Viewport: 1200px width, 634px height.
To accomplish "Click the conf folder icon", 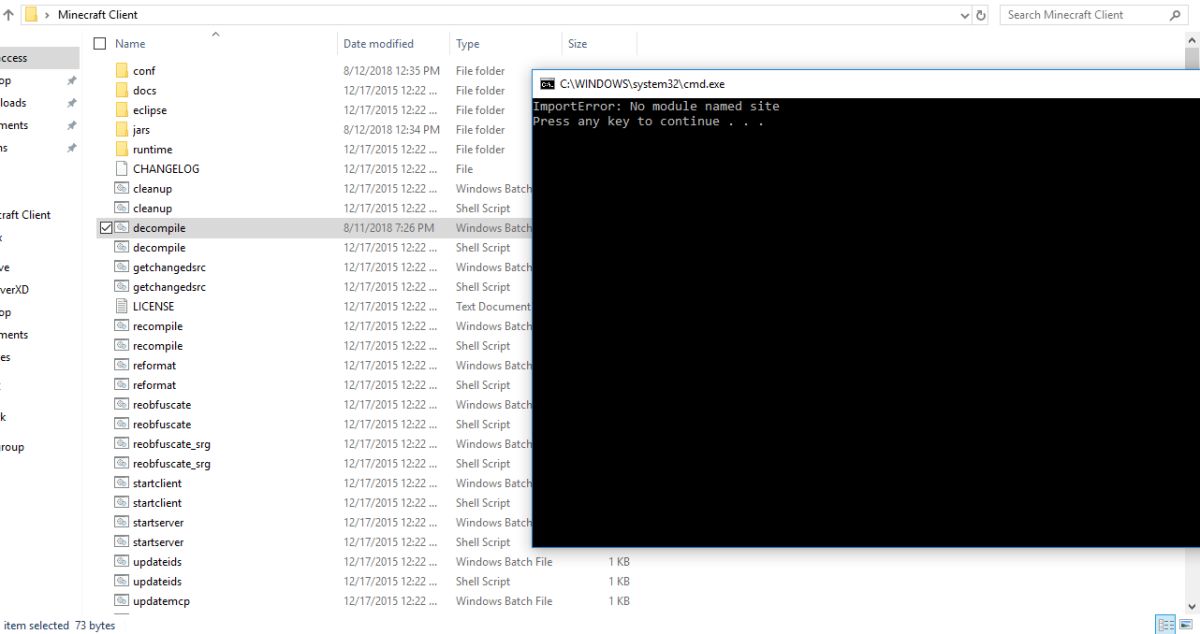I will pos(122,71).
